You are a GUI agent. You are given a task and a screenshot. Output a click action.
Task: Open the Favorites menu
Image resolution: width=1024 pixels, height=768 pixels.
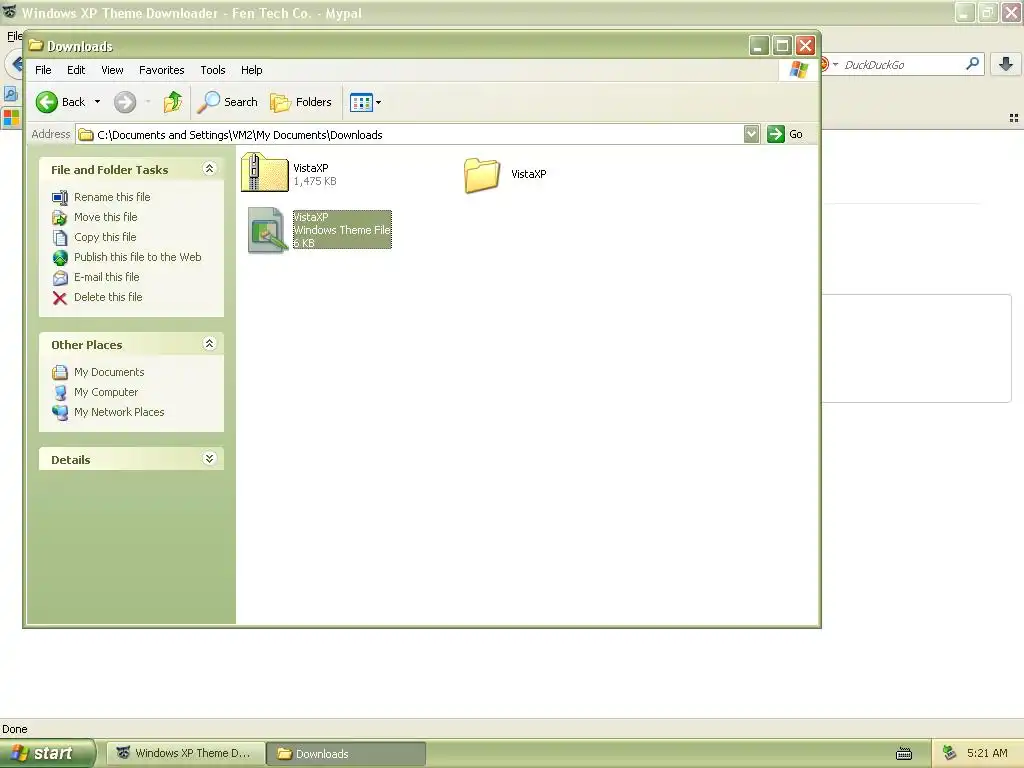[x=161, y=70]
